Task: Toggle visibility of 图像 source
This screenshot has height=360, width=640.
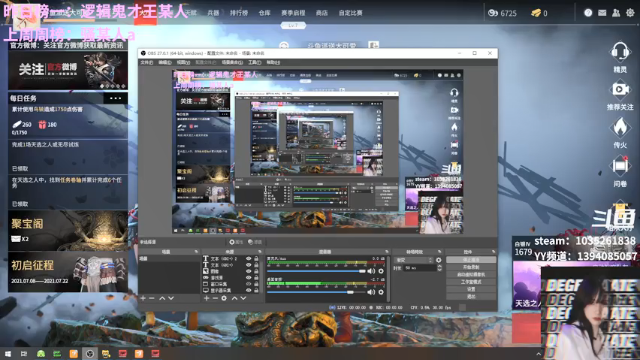Action: pos(248,271)
